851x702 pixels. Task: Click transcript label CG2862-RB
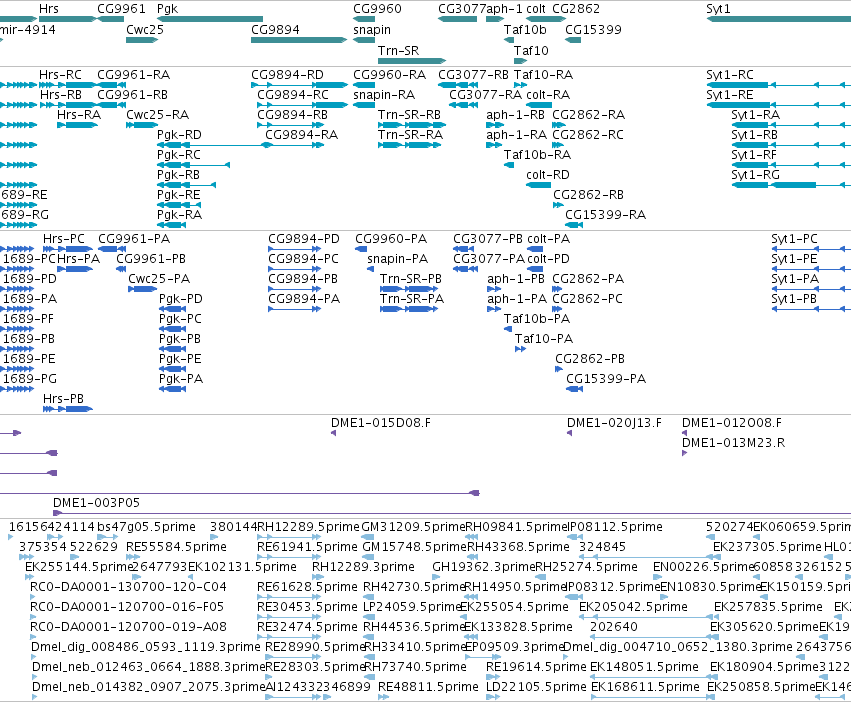pyautogui.click(x=588, y=194)
